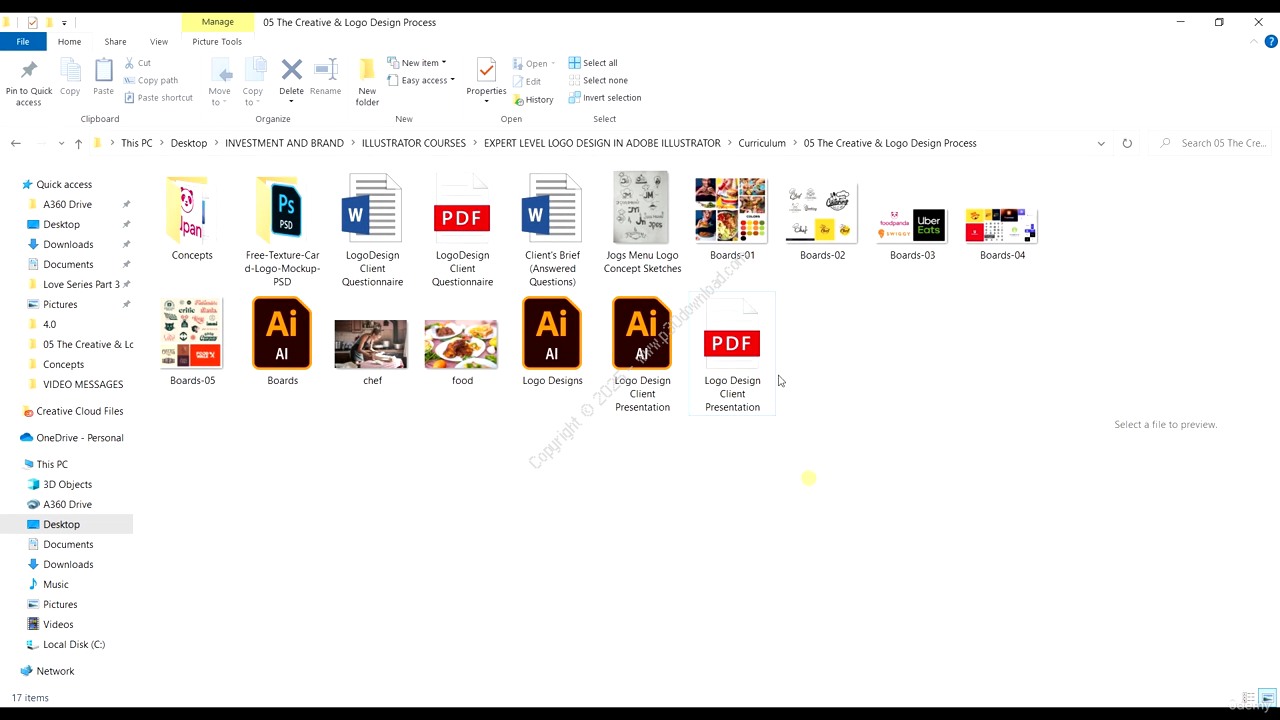The height and width of the screenshot is (720, 1280).
Task: Expand the address bar history dropdown
Action: tap(1101, 143)
